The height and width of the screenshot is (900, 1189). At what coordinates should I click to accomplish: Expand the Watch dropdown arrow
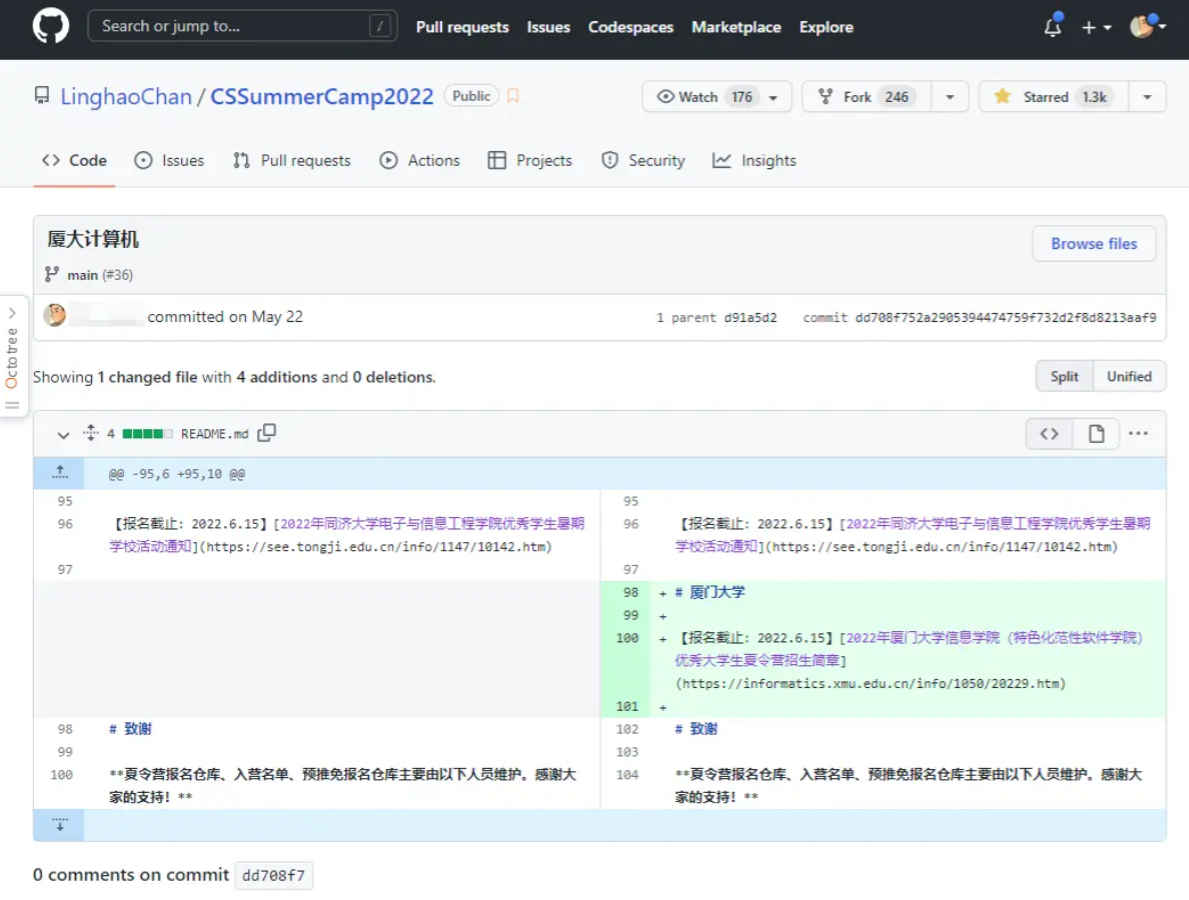click(773, 97)
